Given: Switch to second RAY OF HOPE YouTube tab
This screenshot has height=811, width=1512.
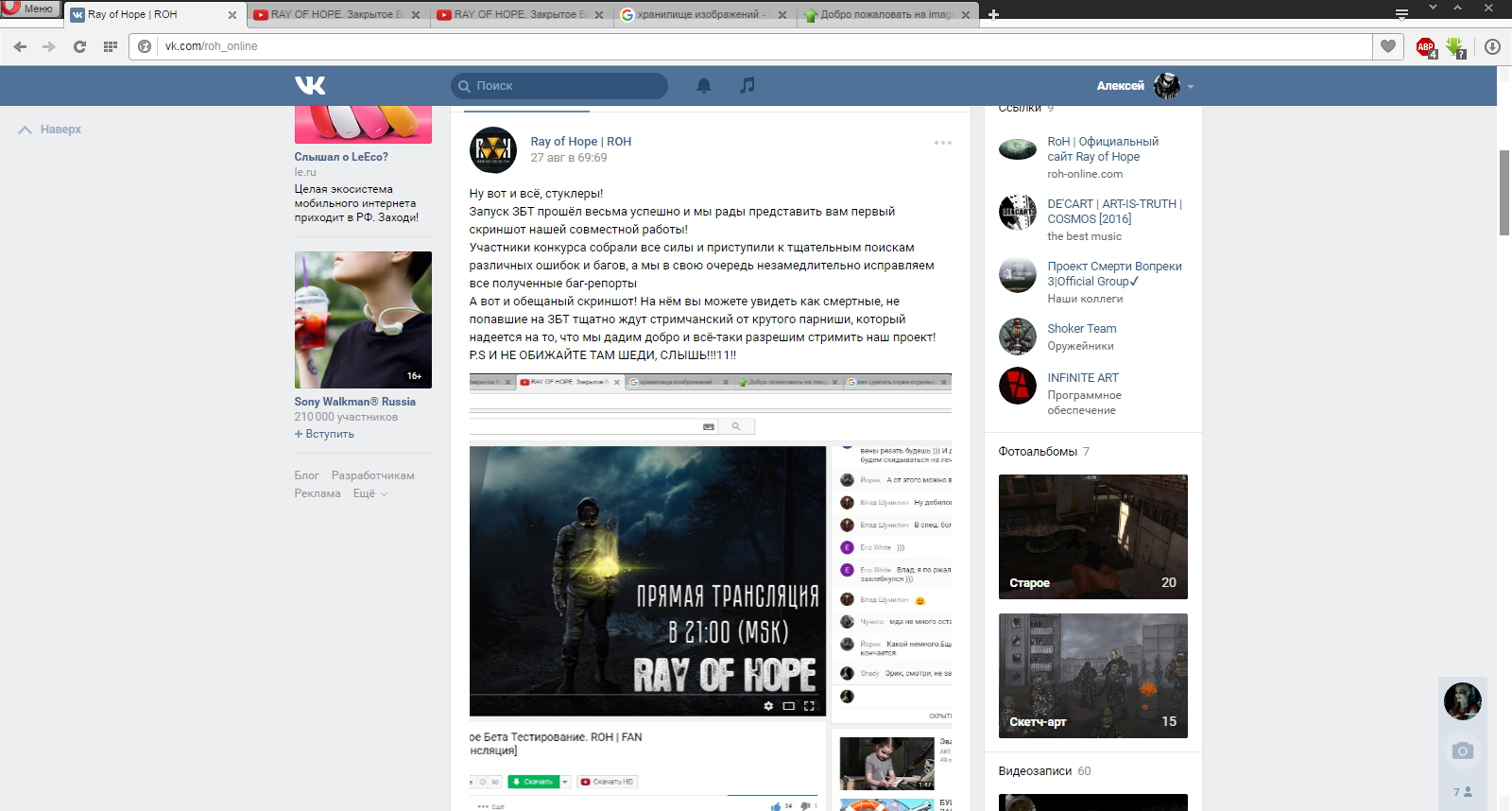Looking at the screenshot, I should tap(518, 14).
